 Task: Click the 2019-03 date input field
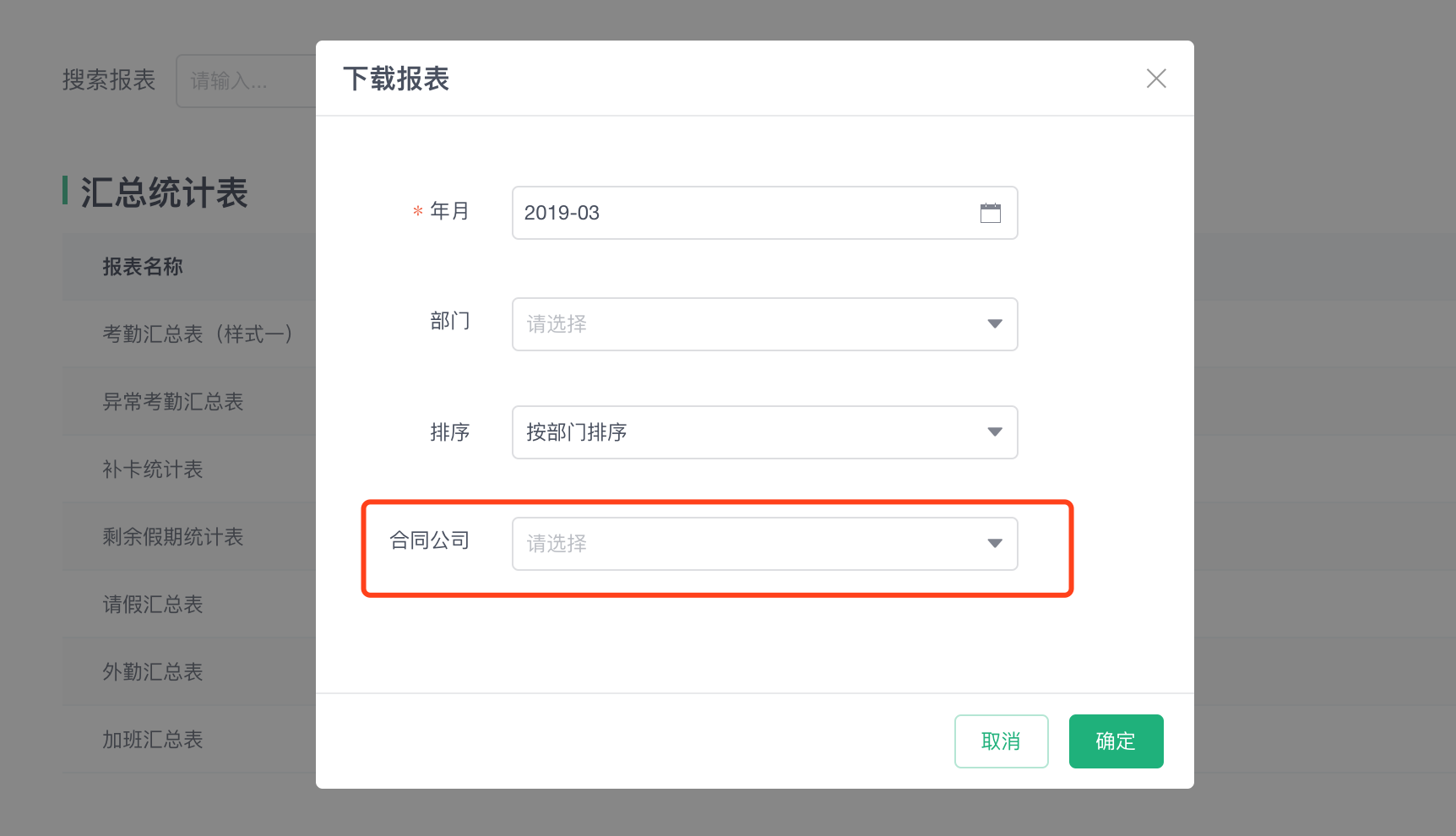764,213
